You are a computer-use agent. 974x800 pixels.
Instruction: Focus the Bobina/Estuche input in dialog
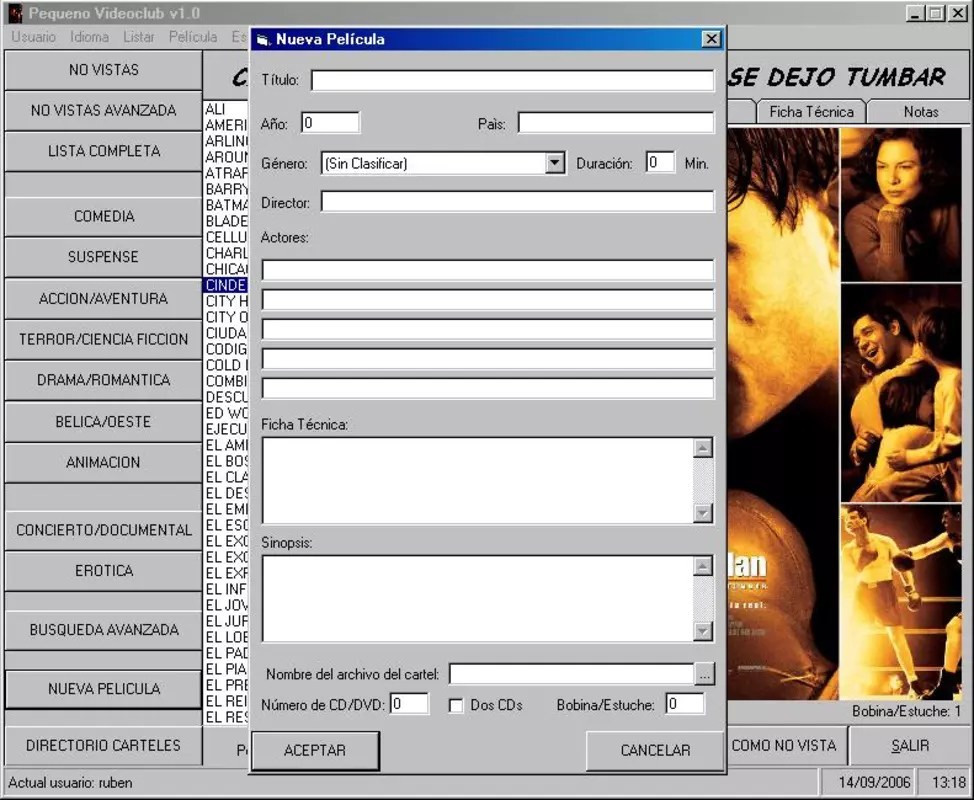pyautogui.click(x=685, y=704)
